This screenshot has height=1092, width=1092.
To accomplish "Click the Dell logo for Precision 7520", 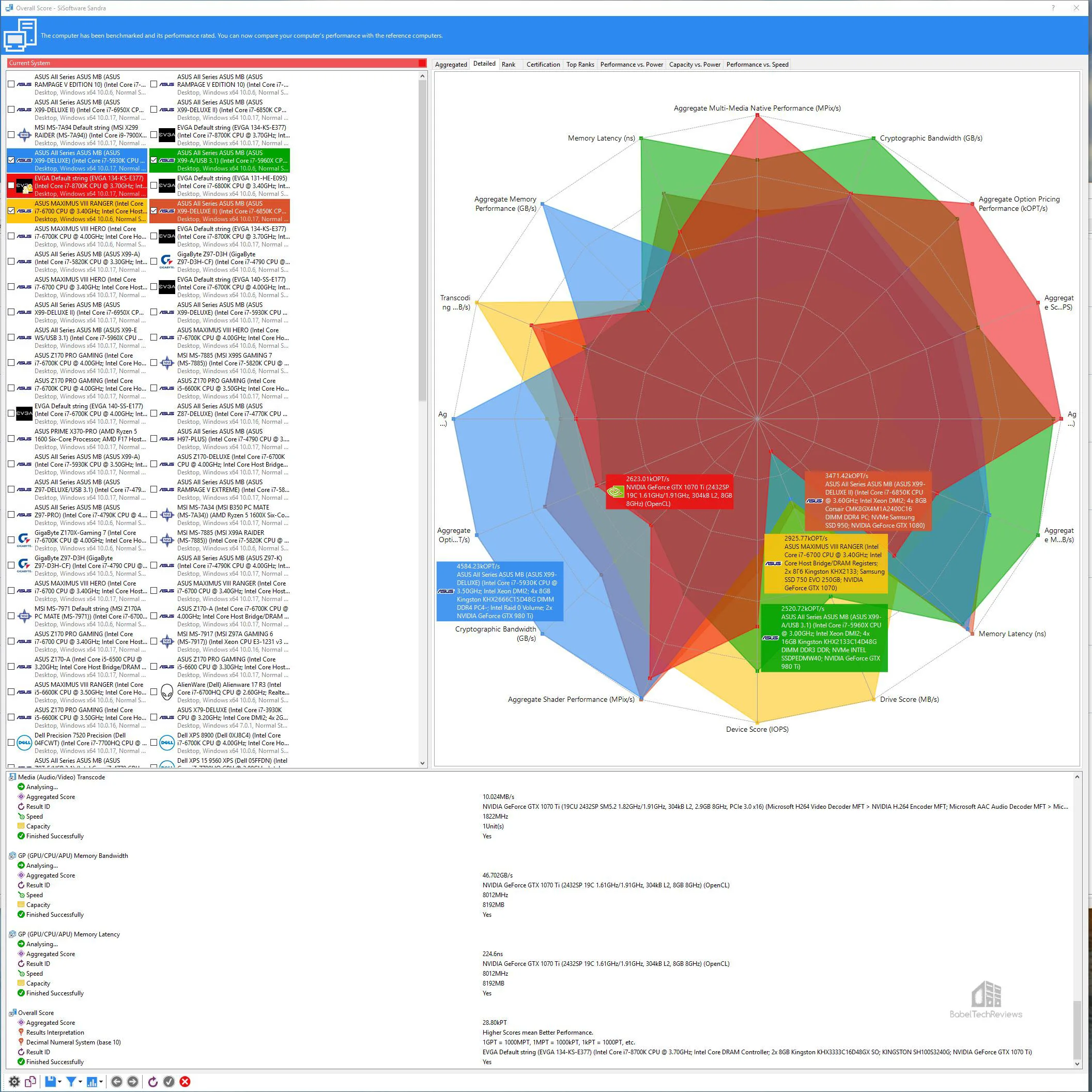I will (24, 742).
